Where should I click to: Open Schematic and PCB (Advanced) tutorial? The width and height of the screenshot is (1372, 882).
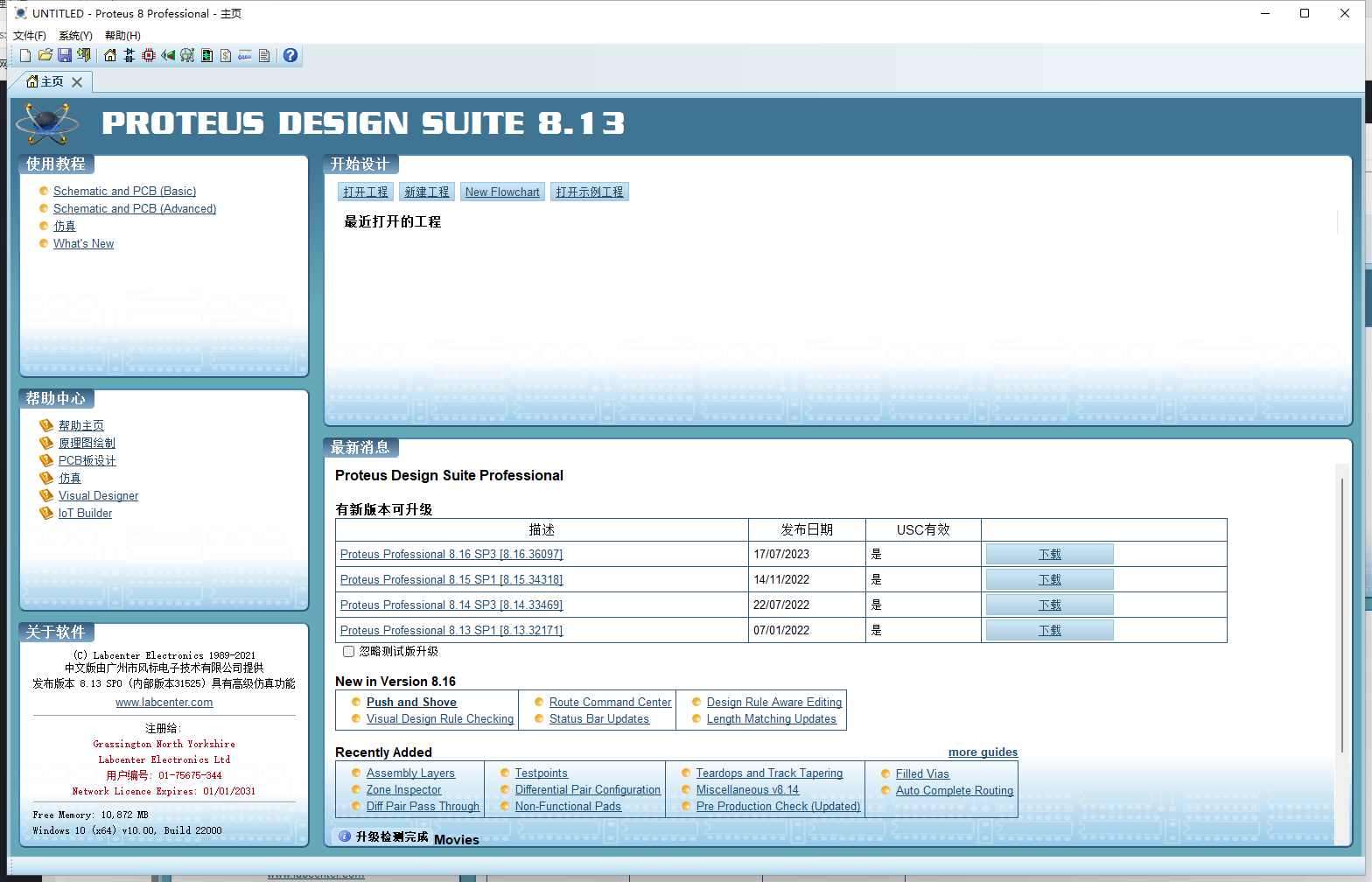(135, 208)
